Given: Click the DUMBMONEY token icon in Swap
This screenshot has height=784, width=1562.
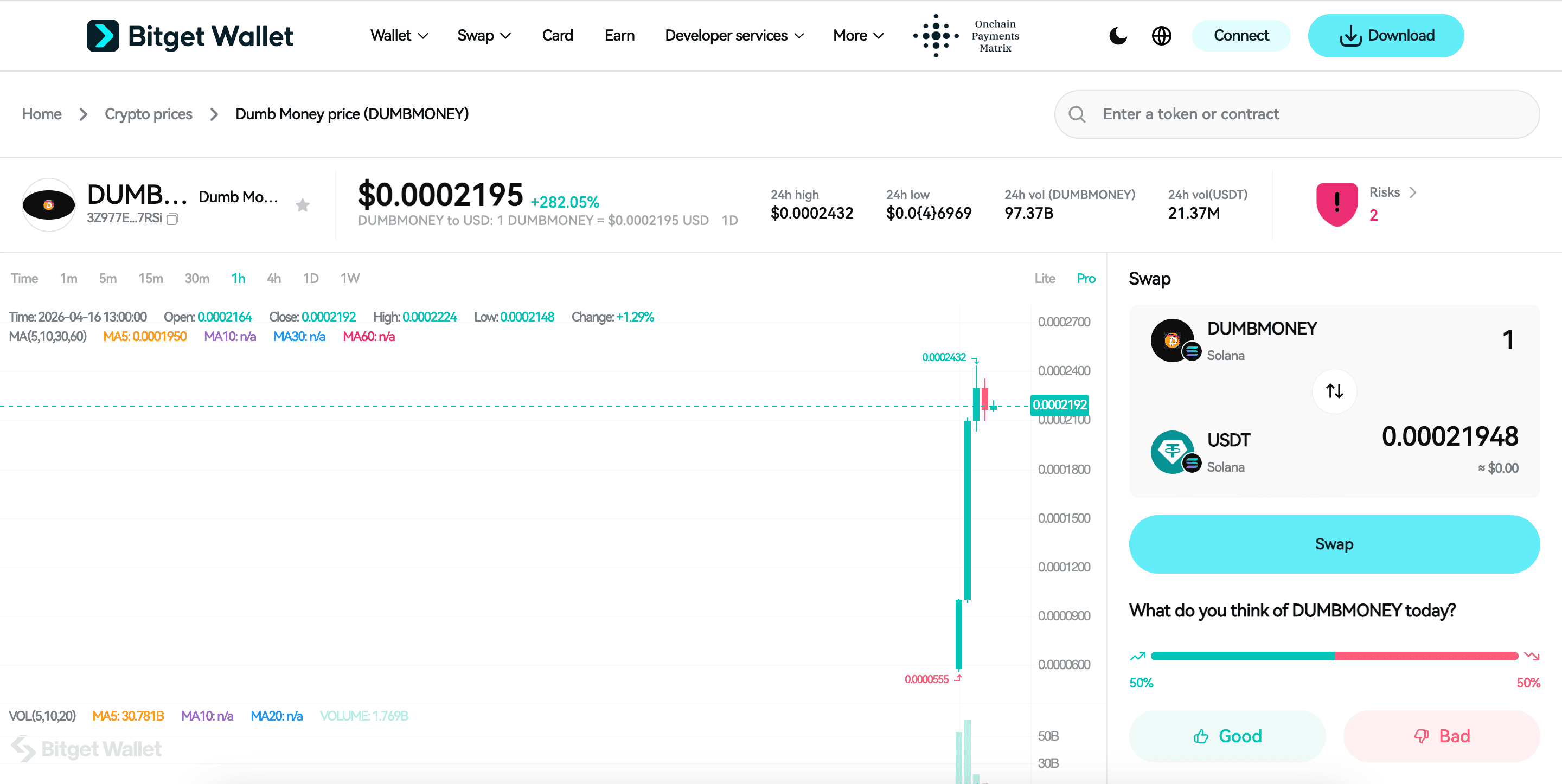Looking at the screenshot, I should (x=1174, y=340).
